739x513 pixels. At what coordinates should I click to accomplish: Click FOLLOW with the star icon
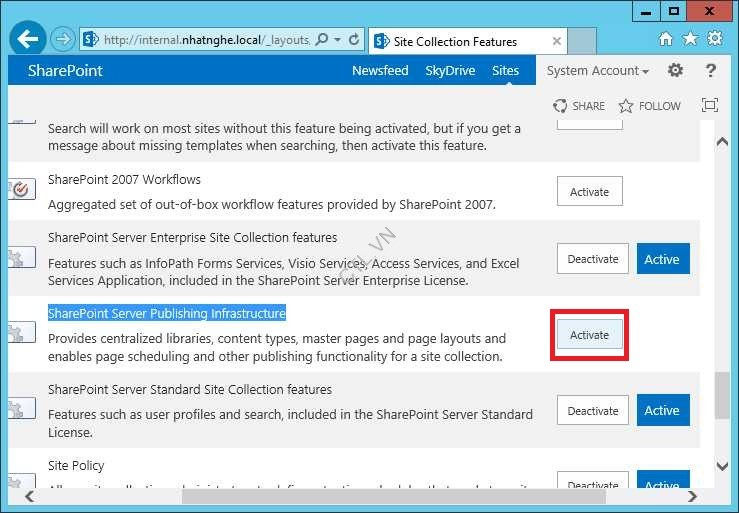(649, 106)
